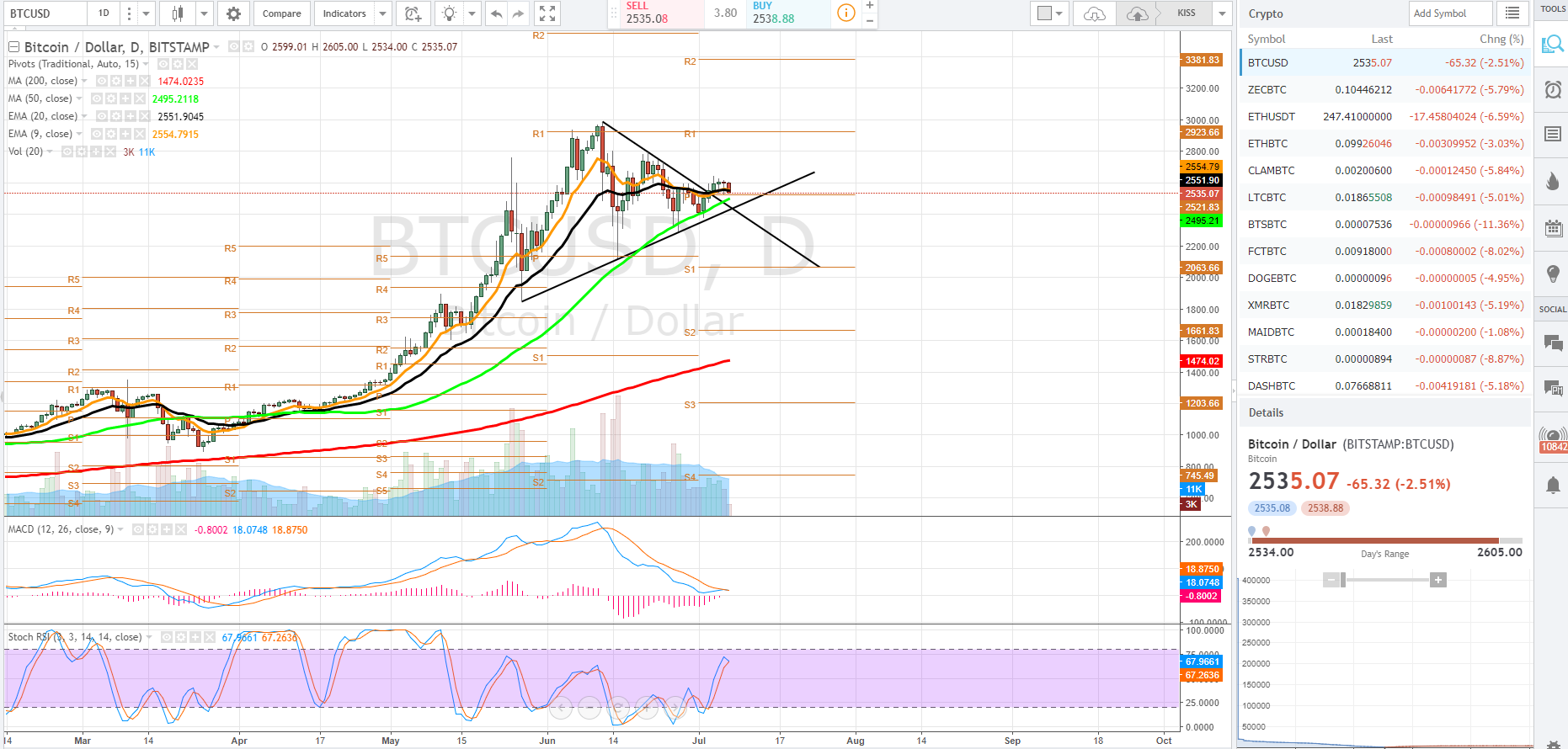Select the LTCBTC row in watchlist

pos(1385,197)
